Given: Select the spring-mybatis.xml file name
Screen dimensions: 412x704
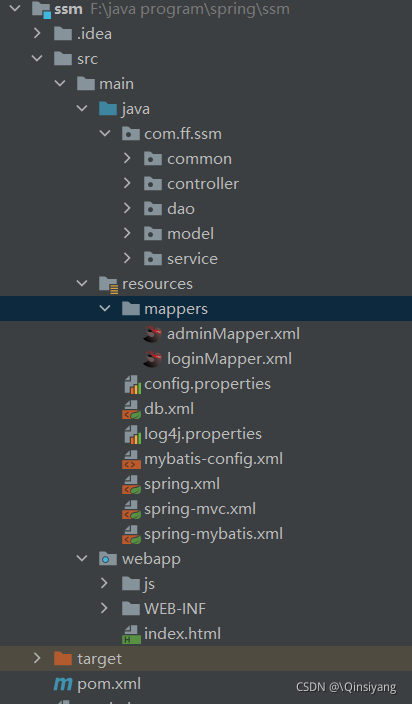Looking at the screenshot, I should coord(214,534).
